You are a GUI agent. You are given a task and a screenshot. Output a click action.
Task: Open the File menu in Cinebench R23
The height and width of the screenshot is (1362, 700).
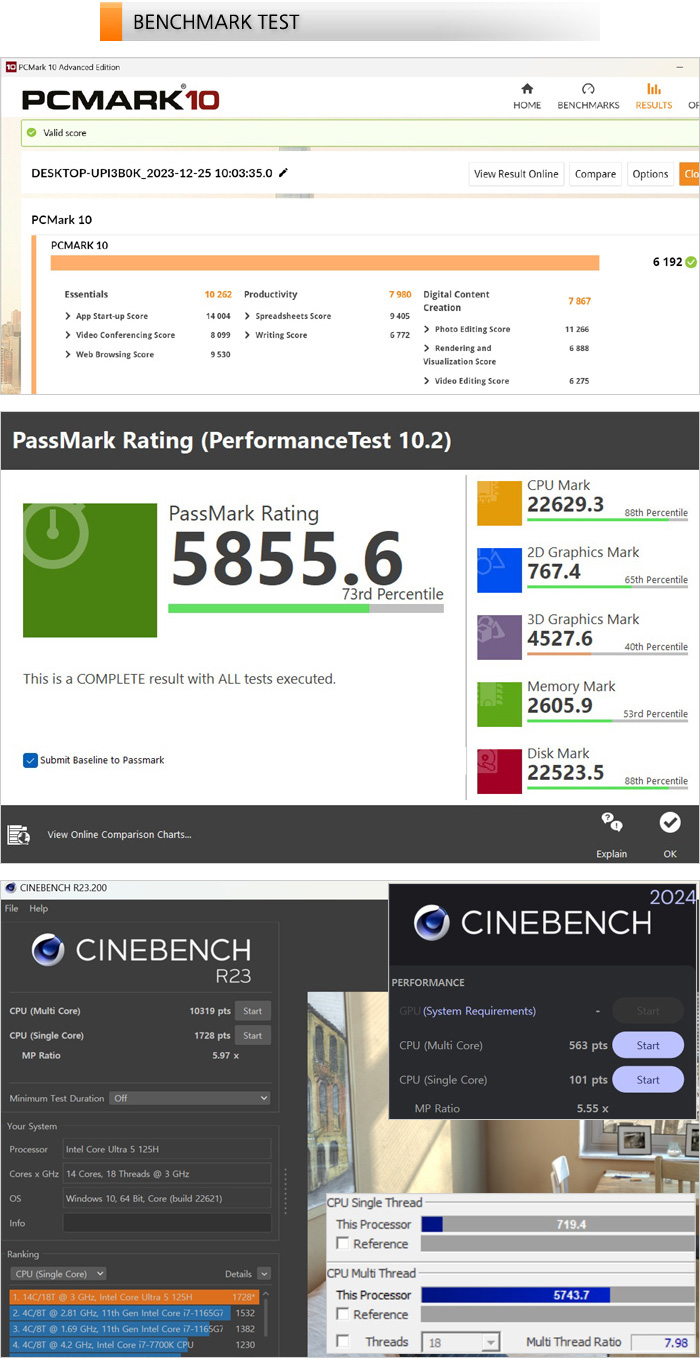12,909
